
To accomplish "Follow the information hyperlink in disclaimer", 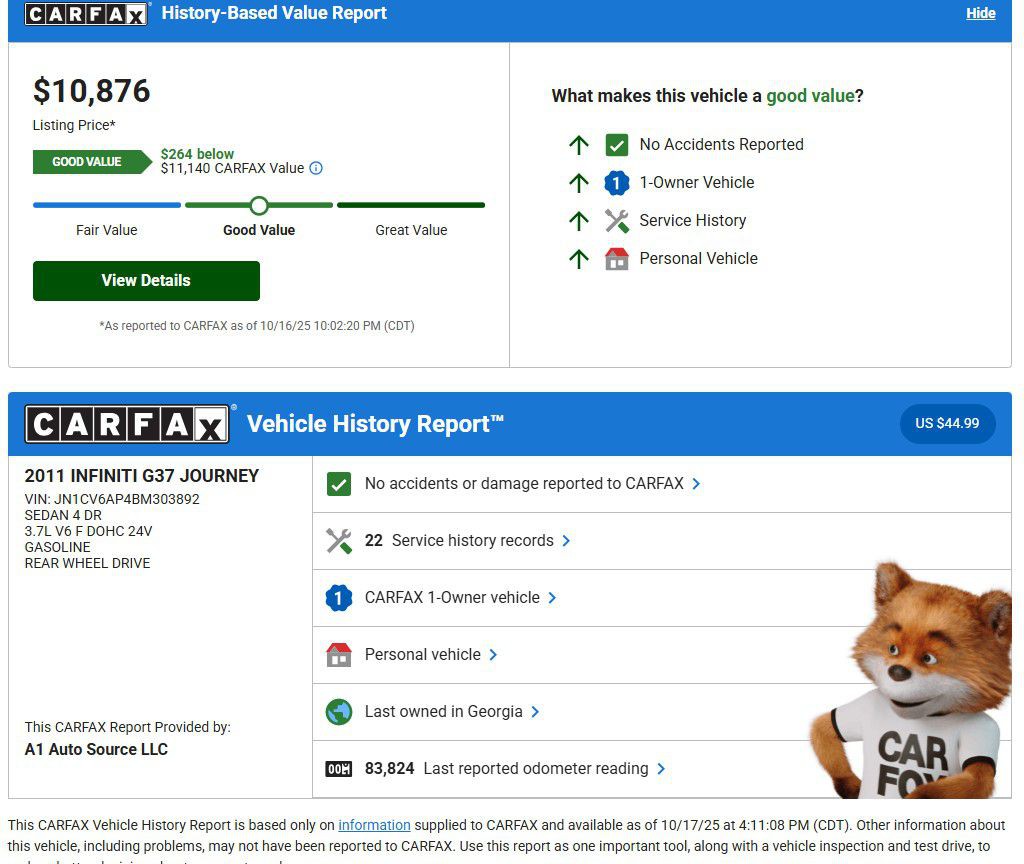I will pos(374,825).
